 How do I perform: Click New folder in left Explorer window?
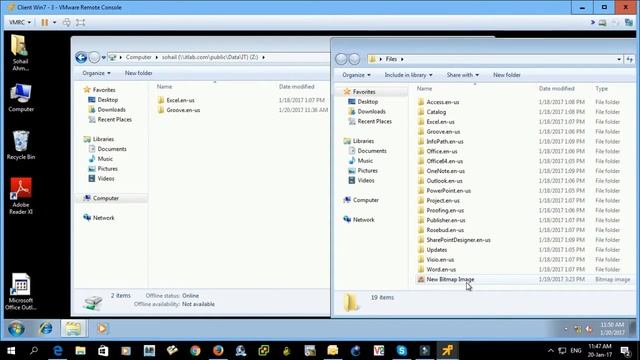pos(138,73)
